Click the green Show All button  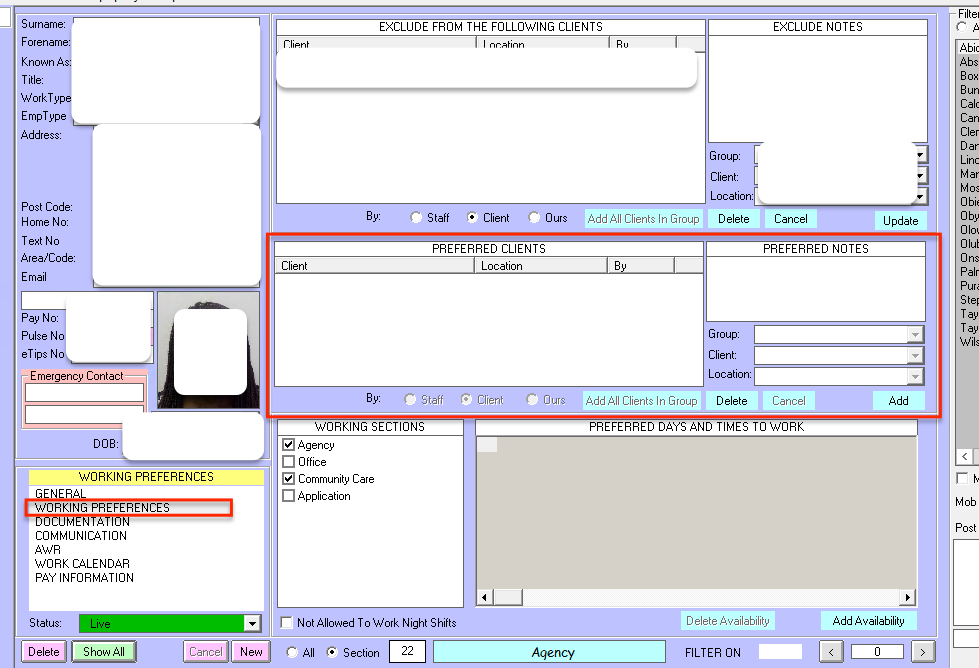click(104, 652)
